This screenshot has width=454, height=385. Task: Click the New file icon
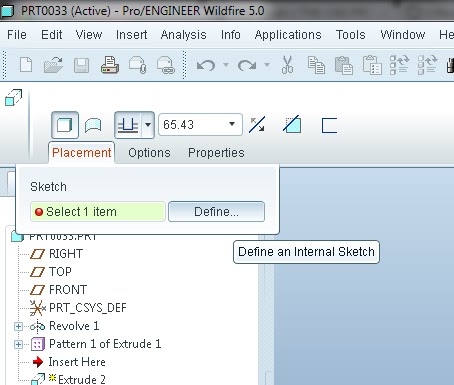(x=26, y=64)
